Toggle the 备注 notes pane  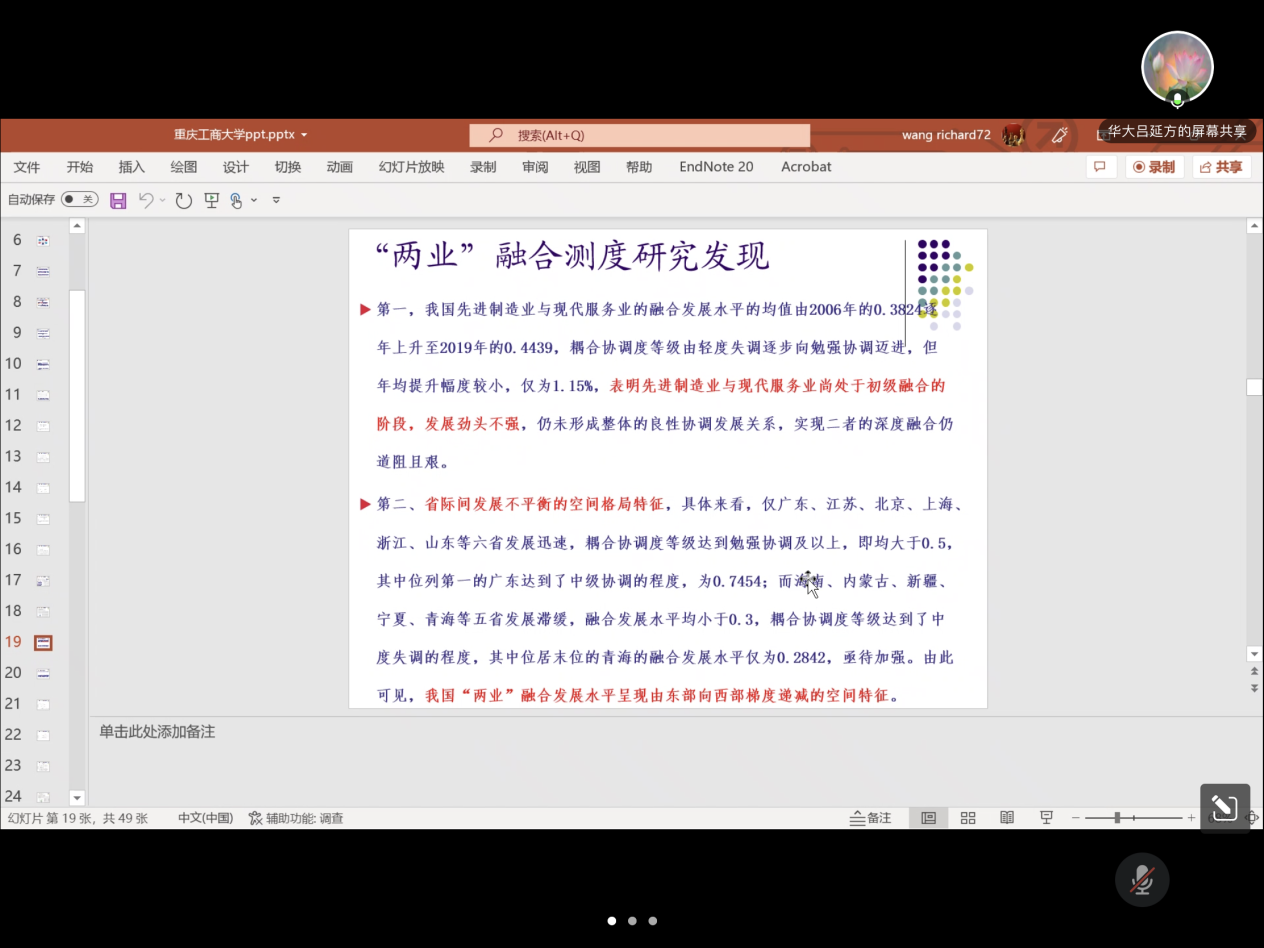point(870,818)
